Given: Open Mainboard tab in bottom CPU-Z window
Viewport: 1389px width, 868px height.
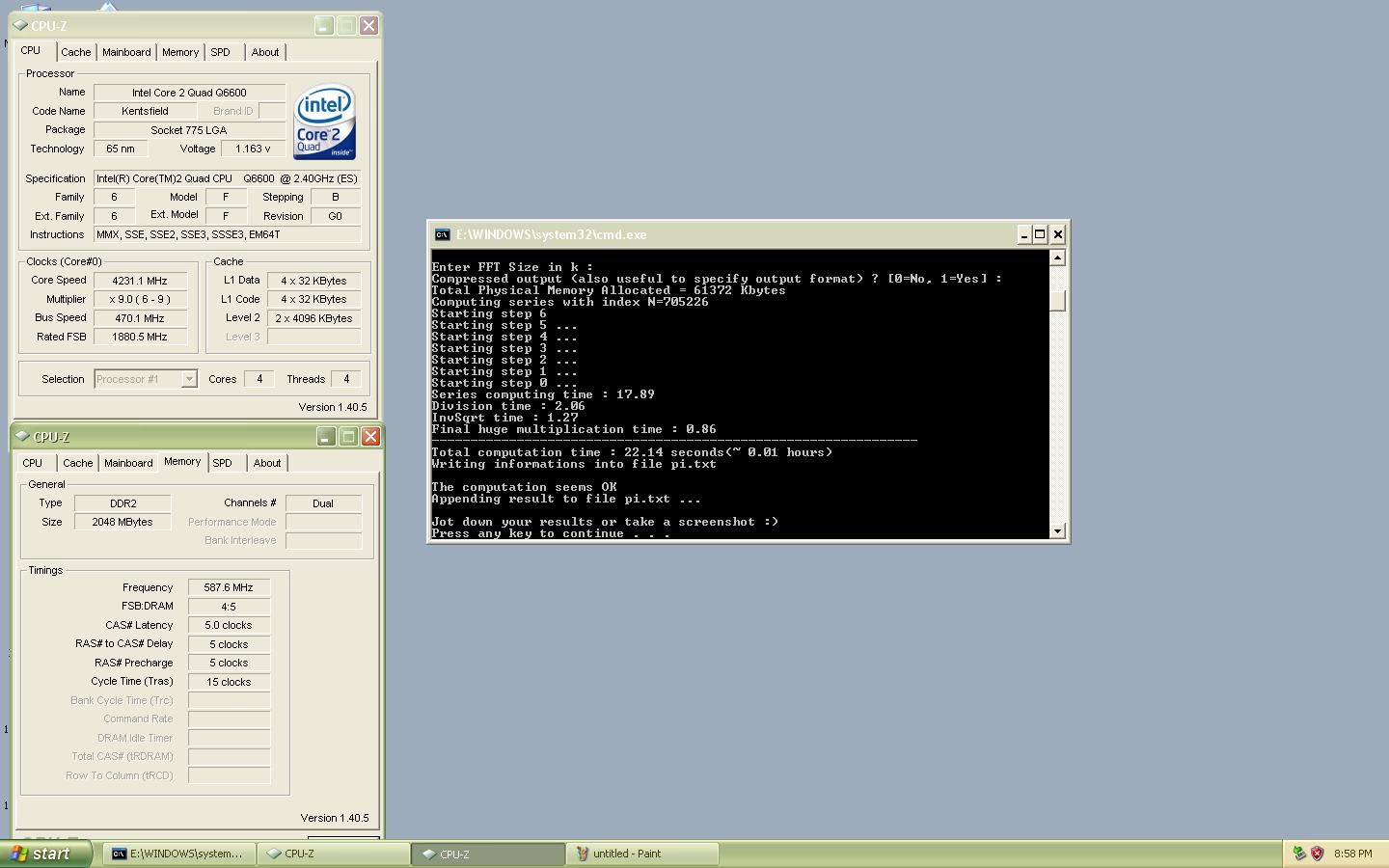Looking at the screenshot, I should 128,463.
